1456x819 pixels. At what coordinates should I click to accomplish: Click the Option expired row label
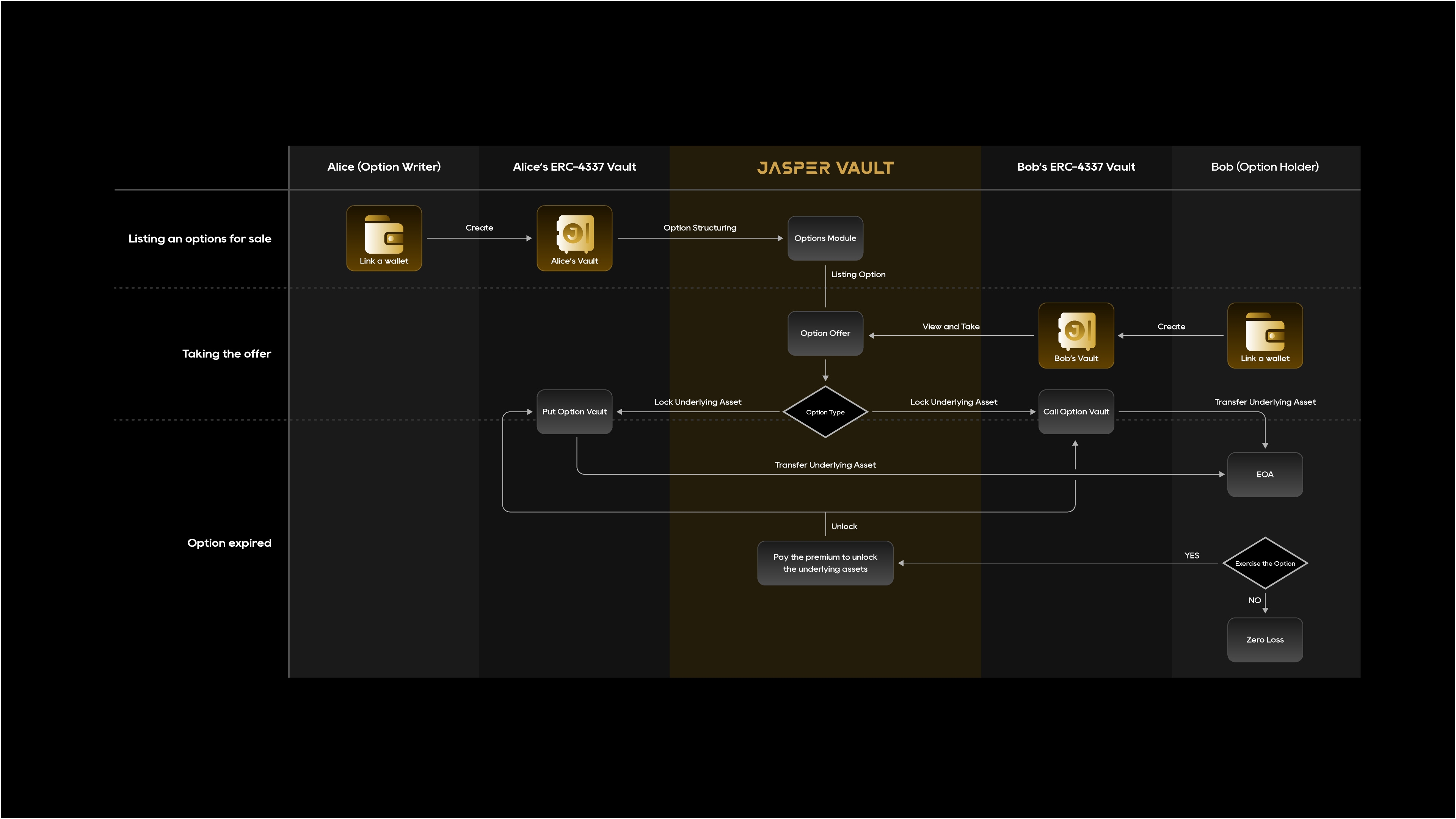coord(229,543)
